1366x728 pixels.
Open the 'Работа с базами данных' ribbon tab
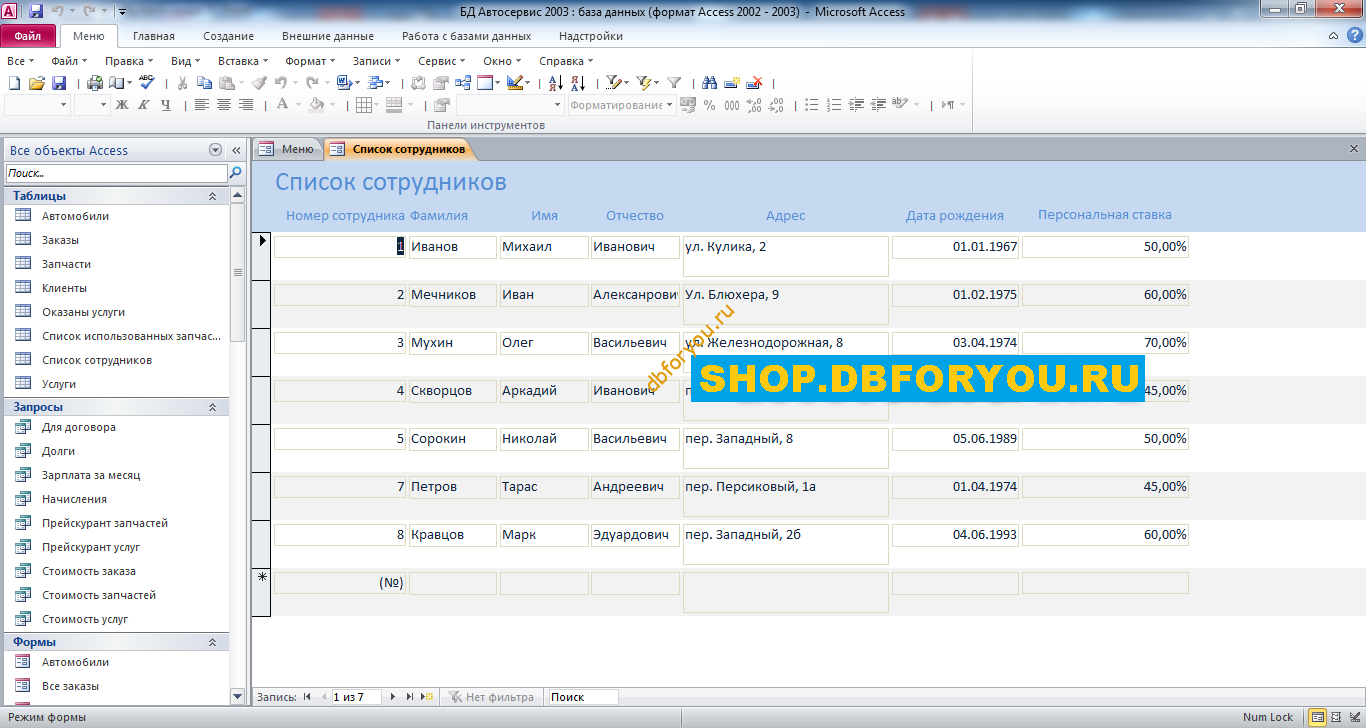click(466, 36)
